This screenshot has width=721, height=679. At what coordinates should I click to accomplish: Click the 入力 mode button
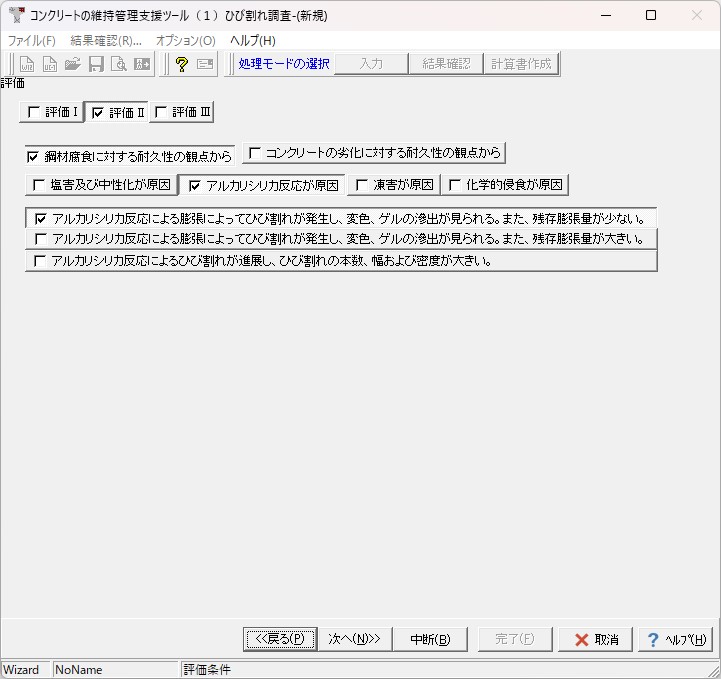pos(371,63)
